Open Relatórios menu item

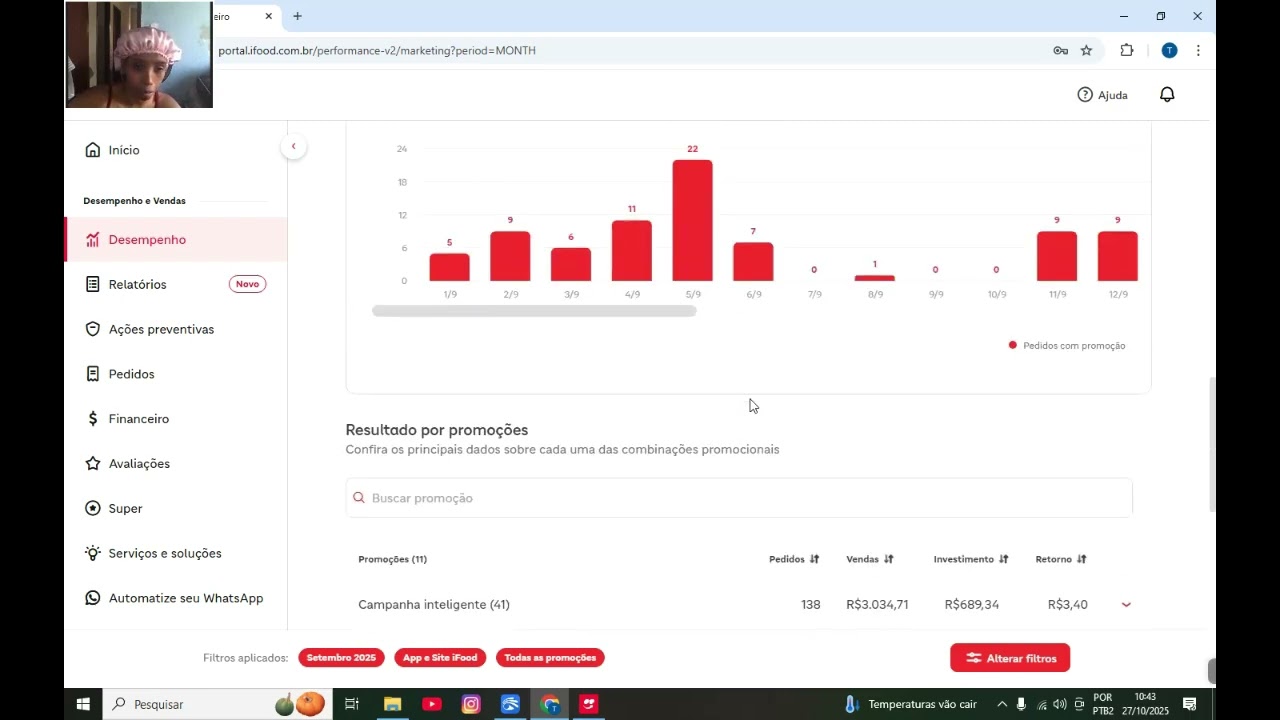[137, 285]
